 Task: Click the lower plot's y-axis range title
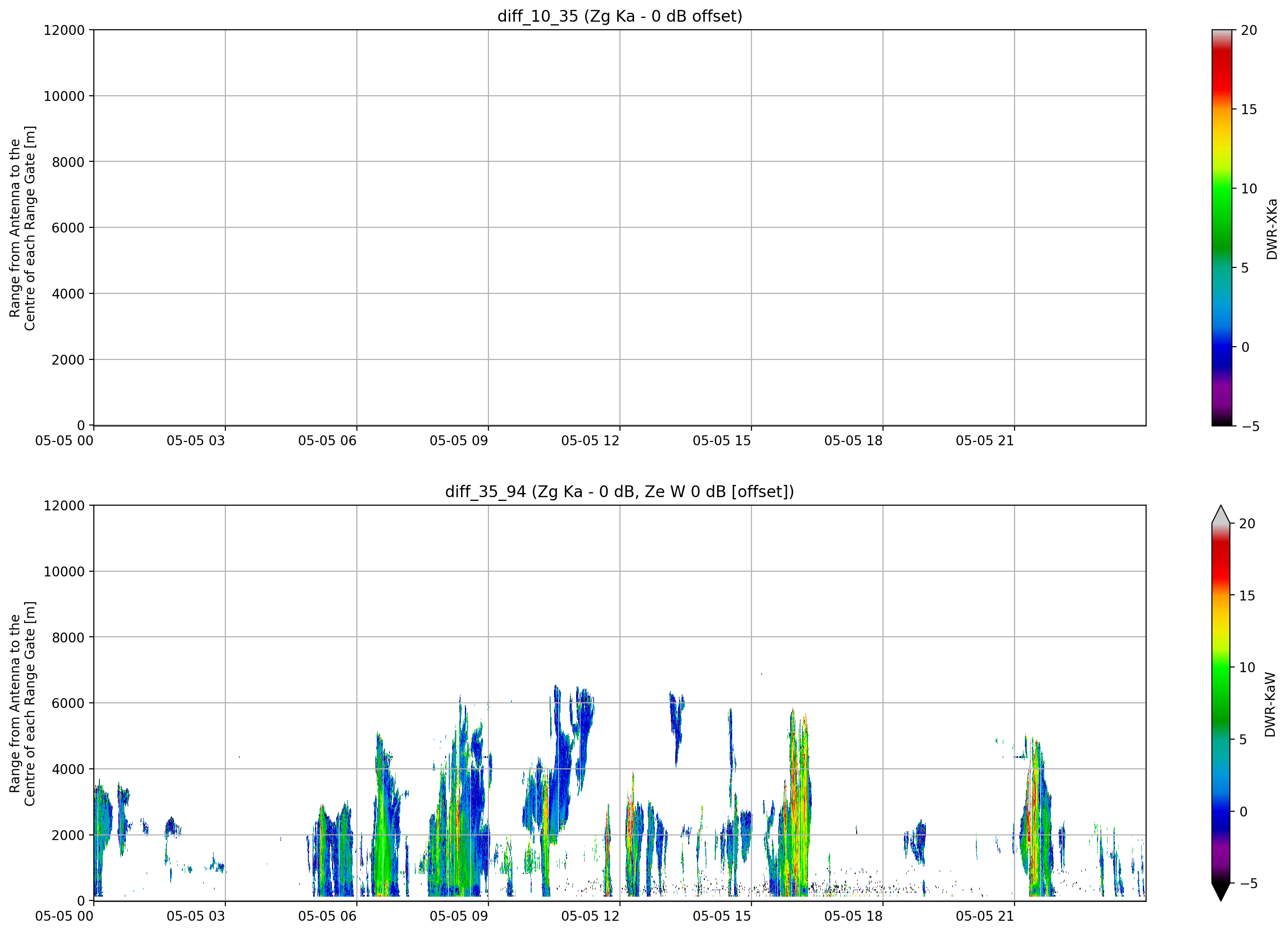22,703
